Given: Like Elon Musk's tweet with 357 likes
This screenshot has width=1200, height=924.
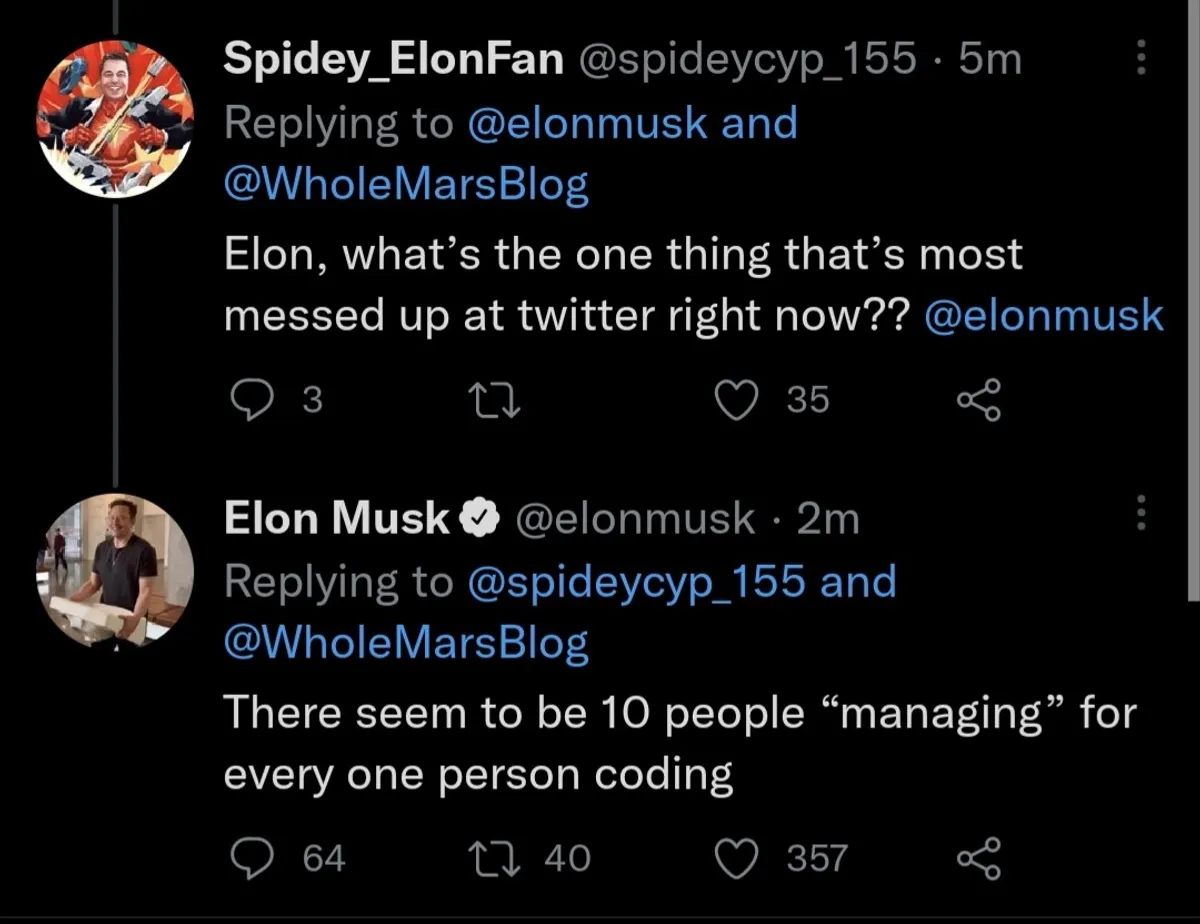Looking at the screenshot, I should point(735,858).
